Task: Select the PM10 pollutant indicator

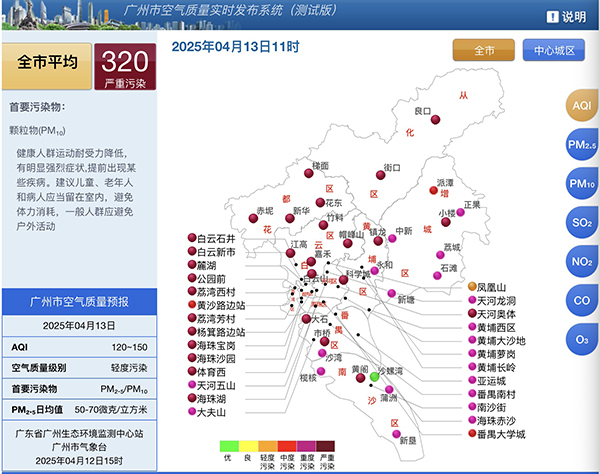Action: pyautogui.click(x=581, y=184)
